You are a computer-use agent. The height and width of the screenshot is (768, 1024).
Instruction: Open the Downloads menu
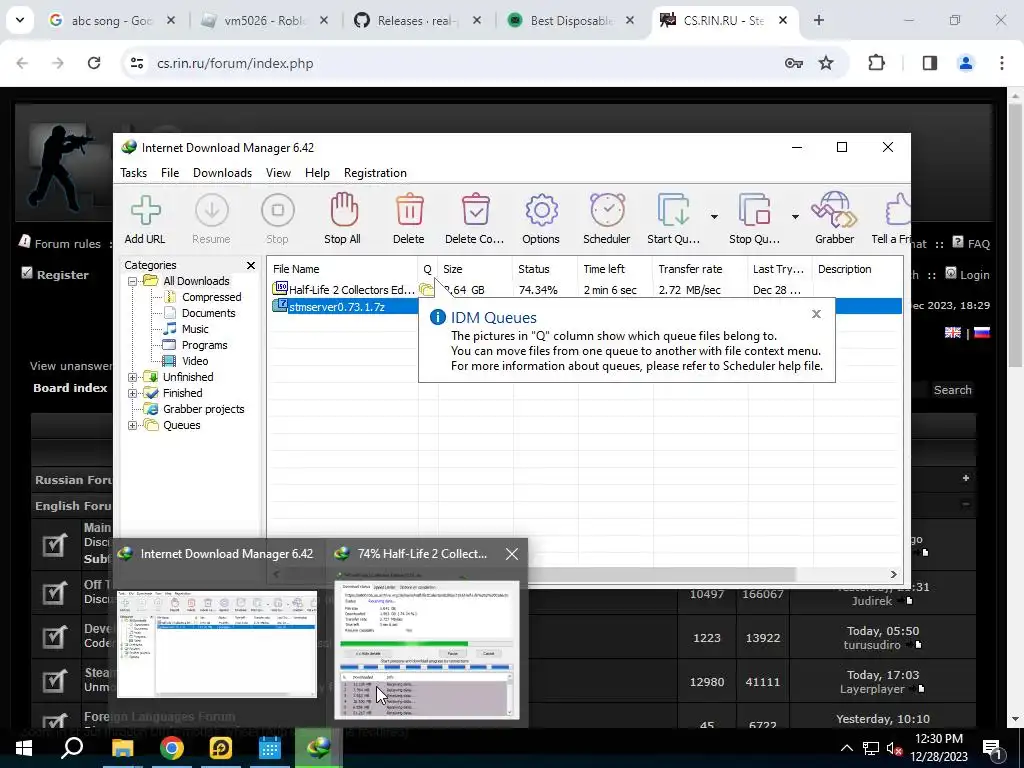click(222, 173)
